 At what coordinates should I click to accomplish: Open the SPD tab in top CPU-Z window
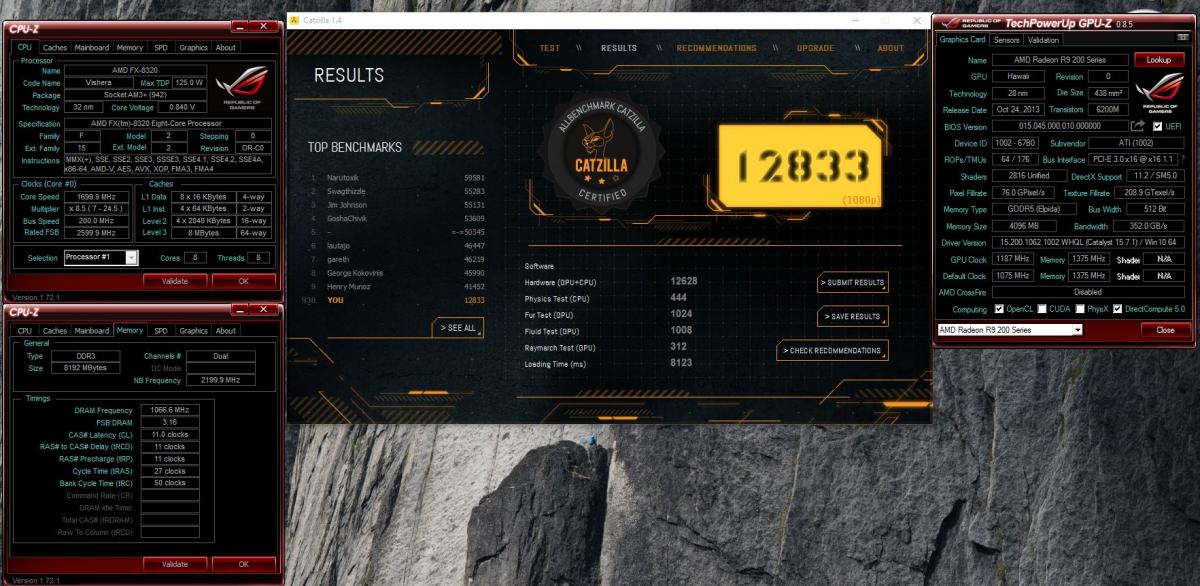160,47
